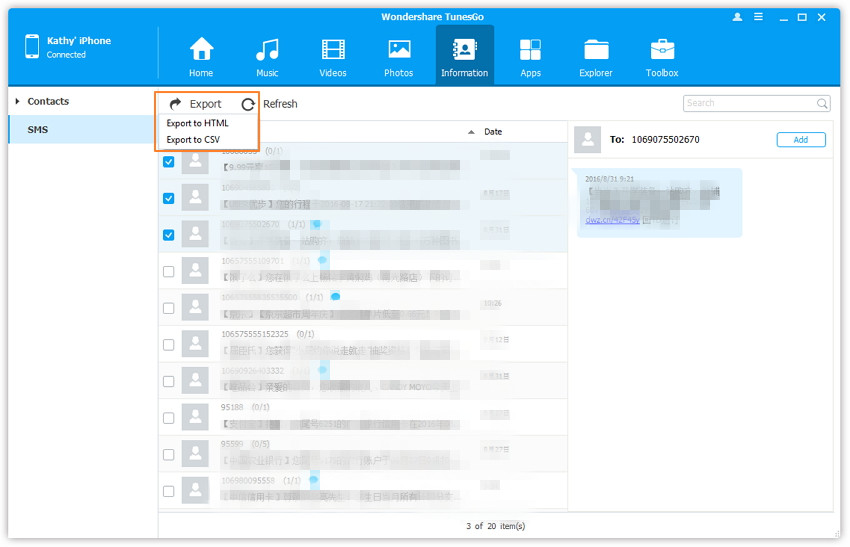
Task: Check the 95188 conversation checkbox
Action: pos(168,417)
